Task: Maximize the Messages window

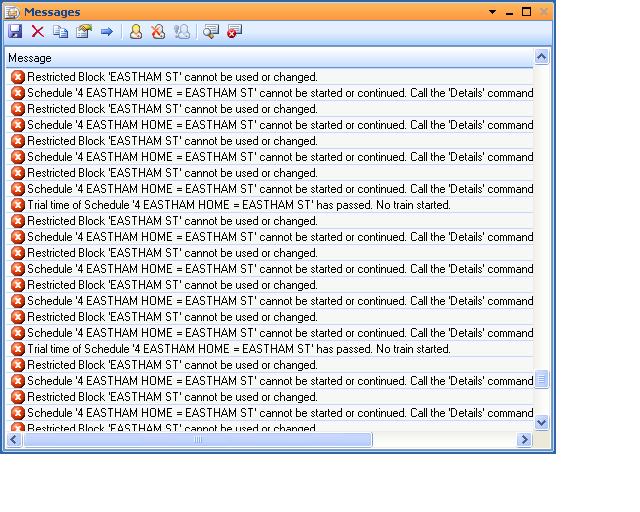Action: pyautogui.click(x=526, y=12)
